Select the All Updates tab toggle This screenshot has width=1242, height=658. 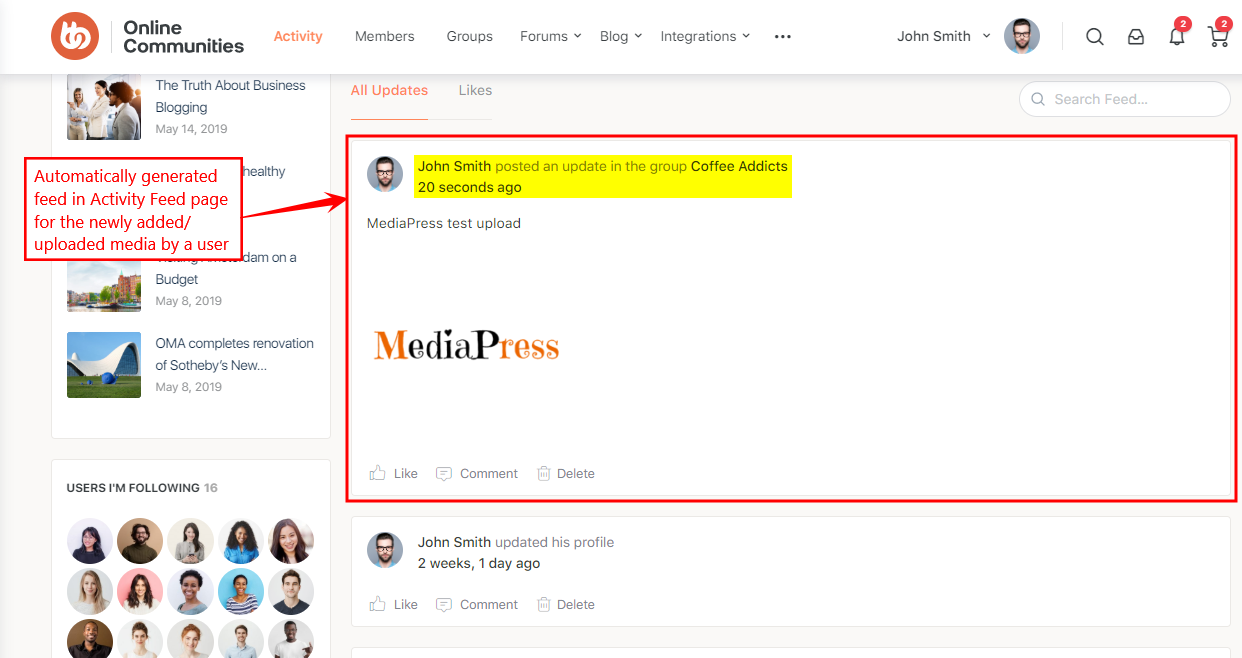(x=389, y=90)
